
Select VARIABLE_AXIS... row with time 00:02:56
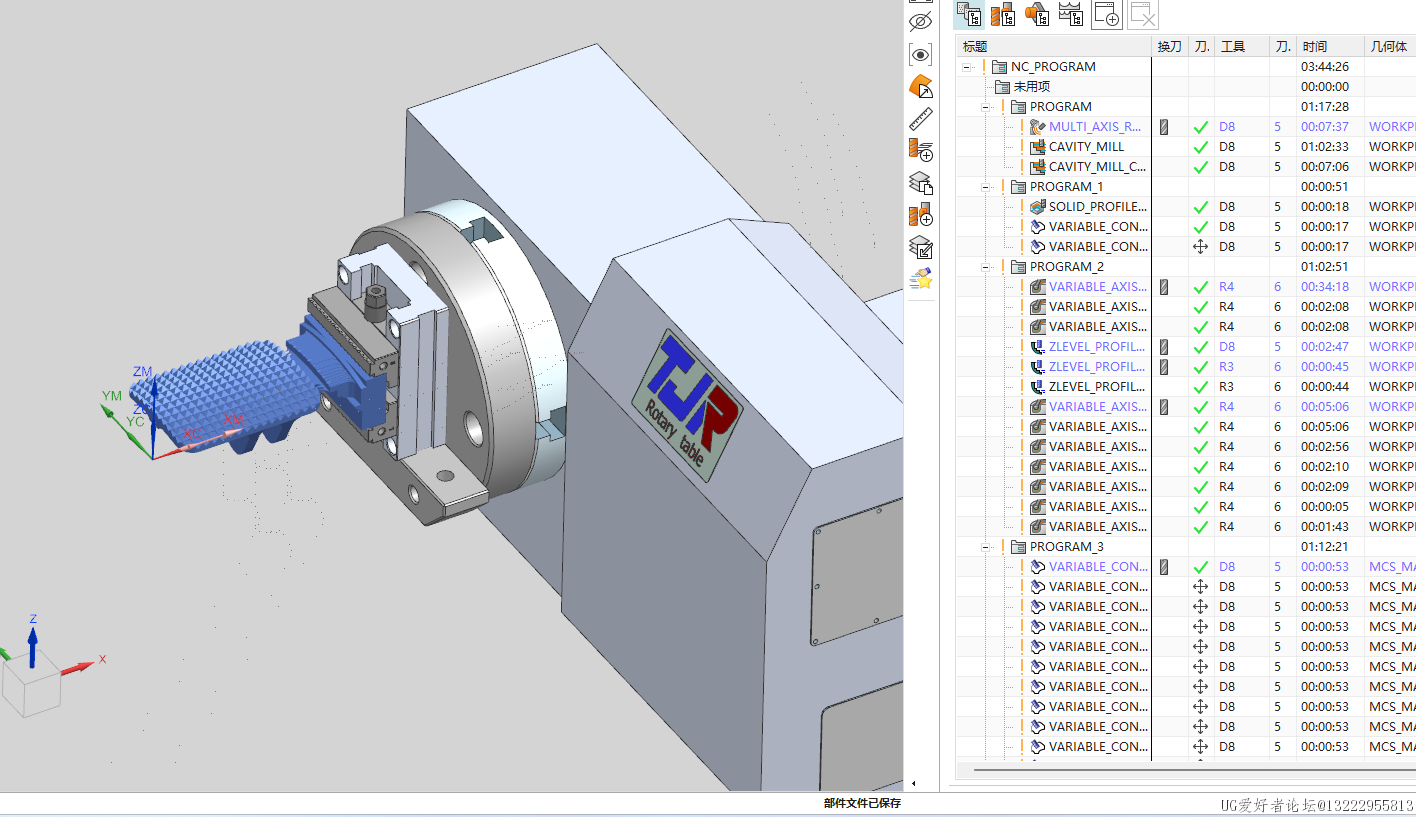coord(1097,447)
